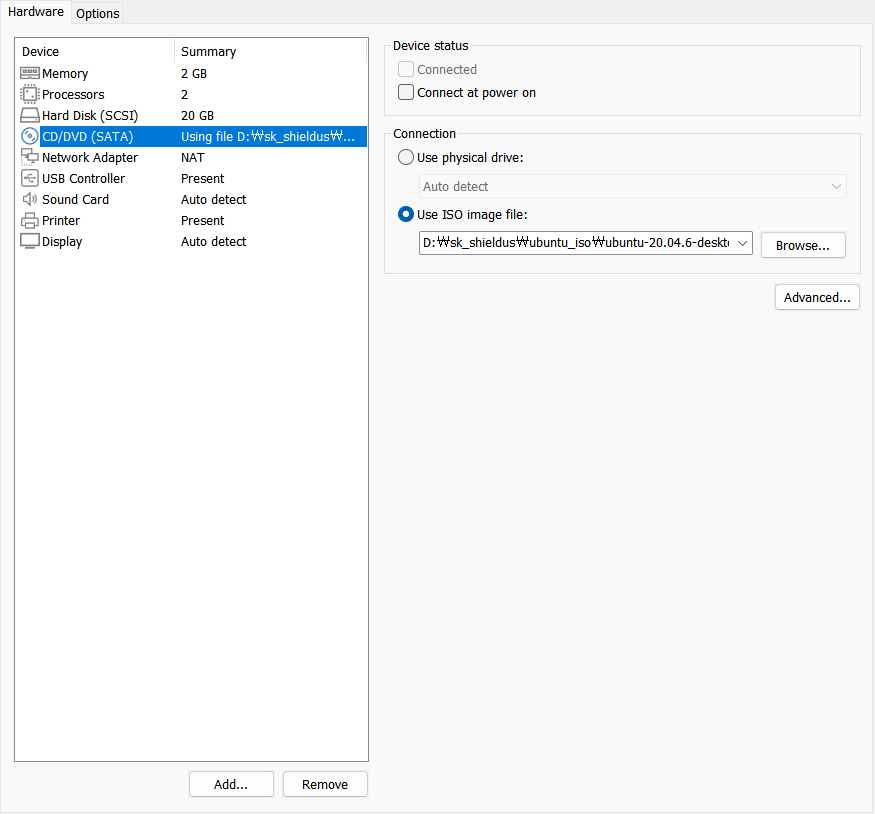Select the Display row label
The width and height of the screenshot is (875, 814).
62,242
